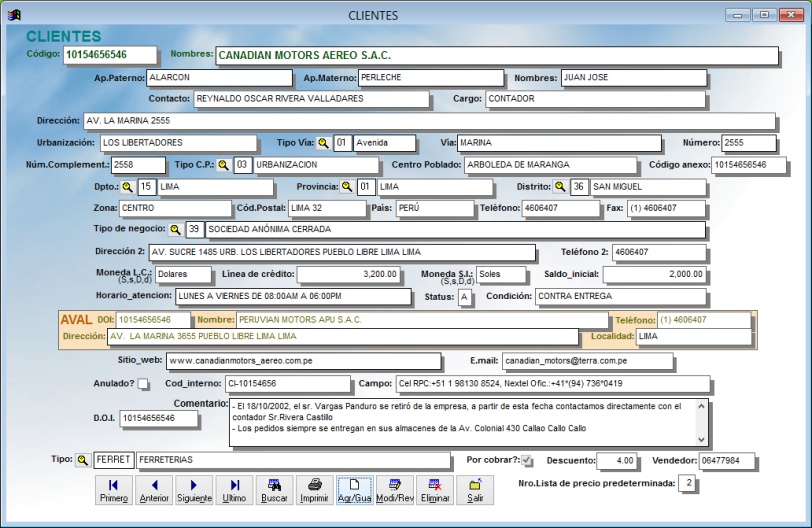Select the Ap.Paterno field ALARCON

[x=219, y=78]
